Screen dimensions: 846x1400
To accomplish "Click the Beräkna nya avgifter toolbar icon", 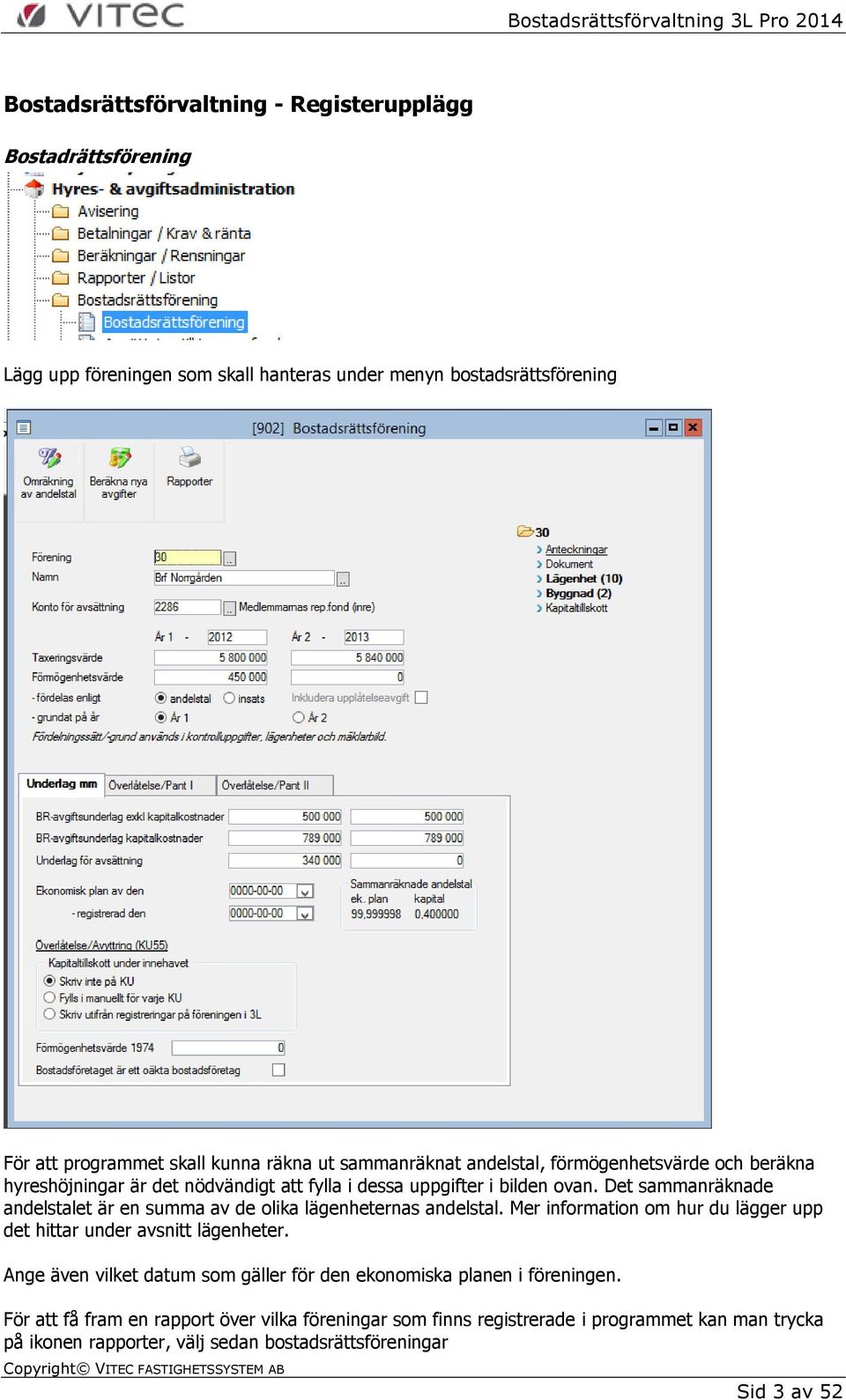I will 119,458.
